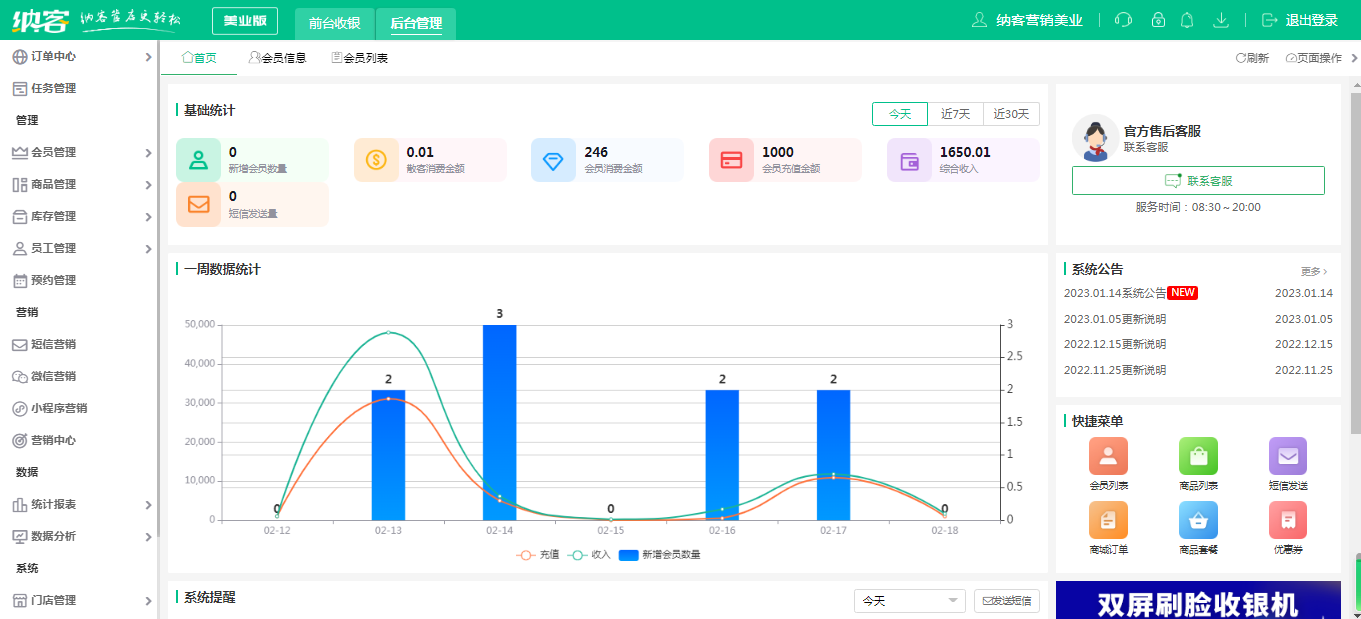Expand the 统计报表 sidebar item
1361x619 pixels.
click(x=80, y=504)
